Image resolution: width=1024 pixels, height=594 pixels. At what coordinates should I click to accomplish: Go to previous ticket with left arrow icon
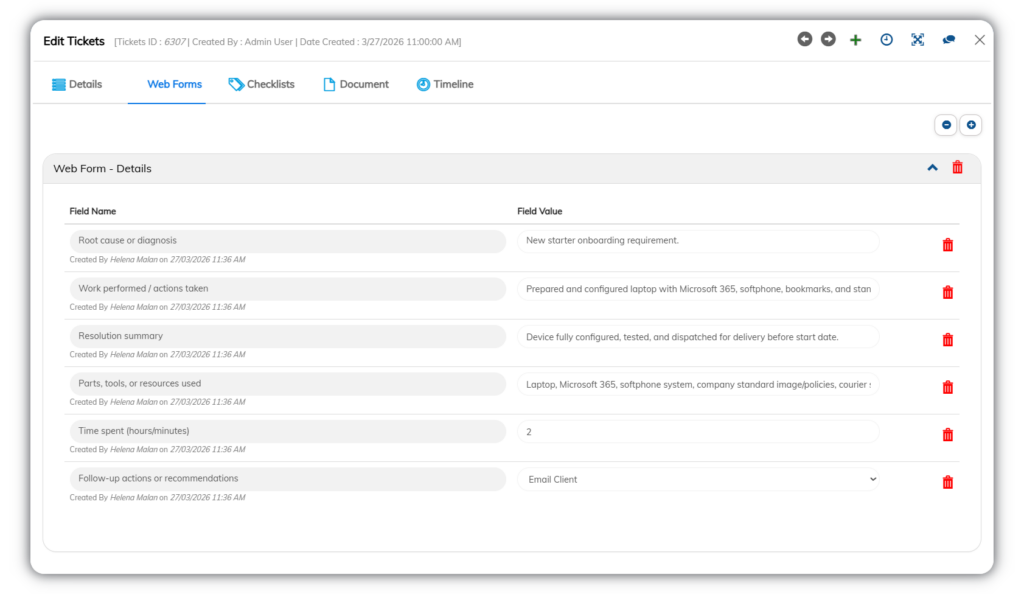[805, 39]
